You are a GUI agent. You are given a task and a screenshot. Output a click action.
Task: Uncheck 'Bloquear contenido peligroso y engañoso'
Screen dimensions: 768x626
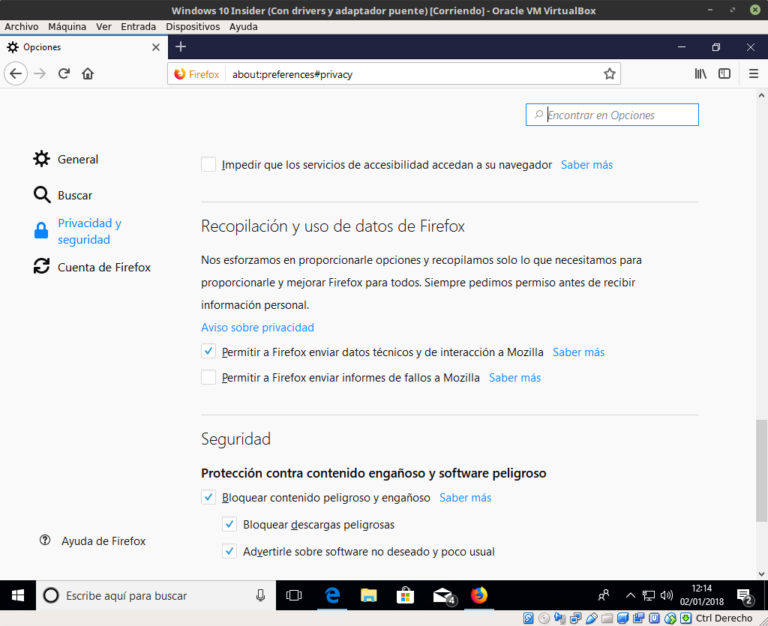point(208,497)
